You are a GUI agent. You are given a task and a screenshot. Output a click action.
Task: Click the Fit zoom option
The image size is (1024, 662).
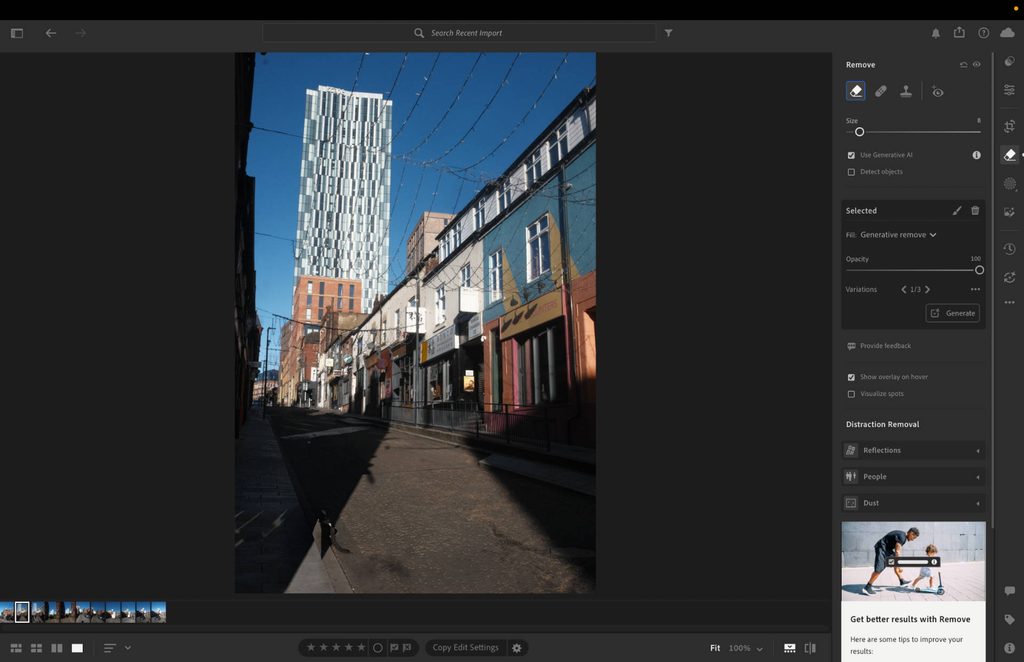coord(715,648)
